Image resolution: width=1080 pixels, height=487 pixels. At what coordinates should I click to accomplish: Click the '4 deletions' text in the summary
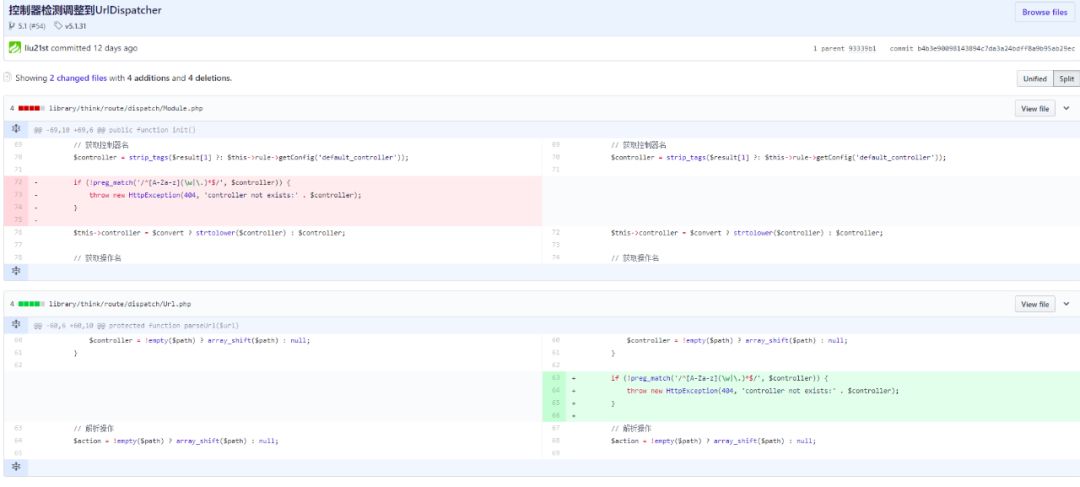(x=209, y=79)
